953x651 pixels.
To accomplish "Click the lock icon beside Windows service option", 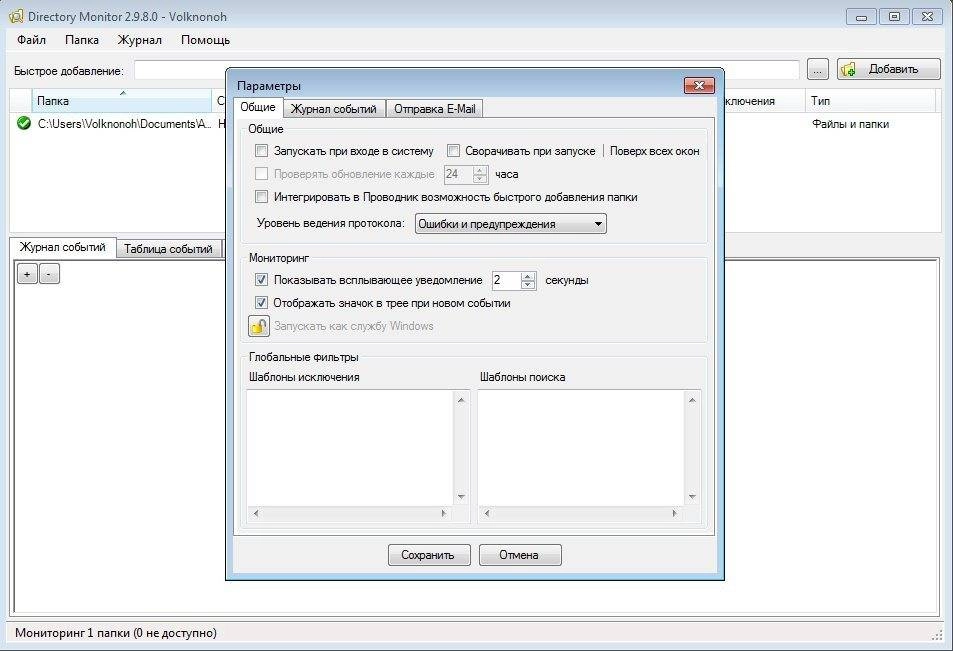I will point(259,326).
